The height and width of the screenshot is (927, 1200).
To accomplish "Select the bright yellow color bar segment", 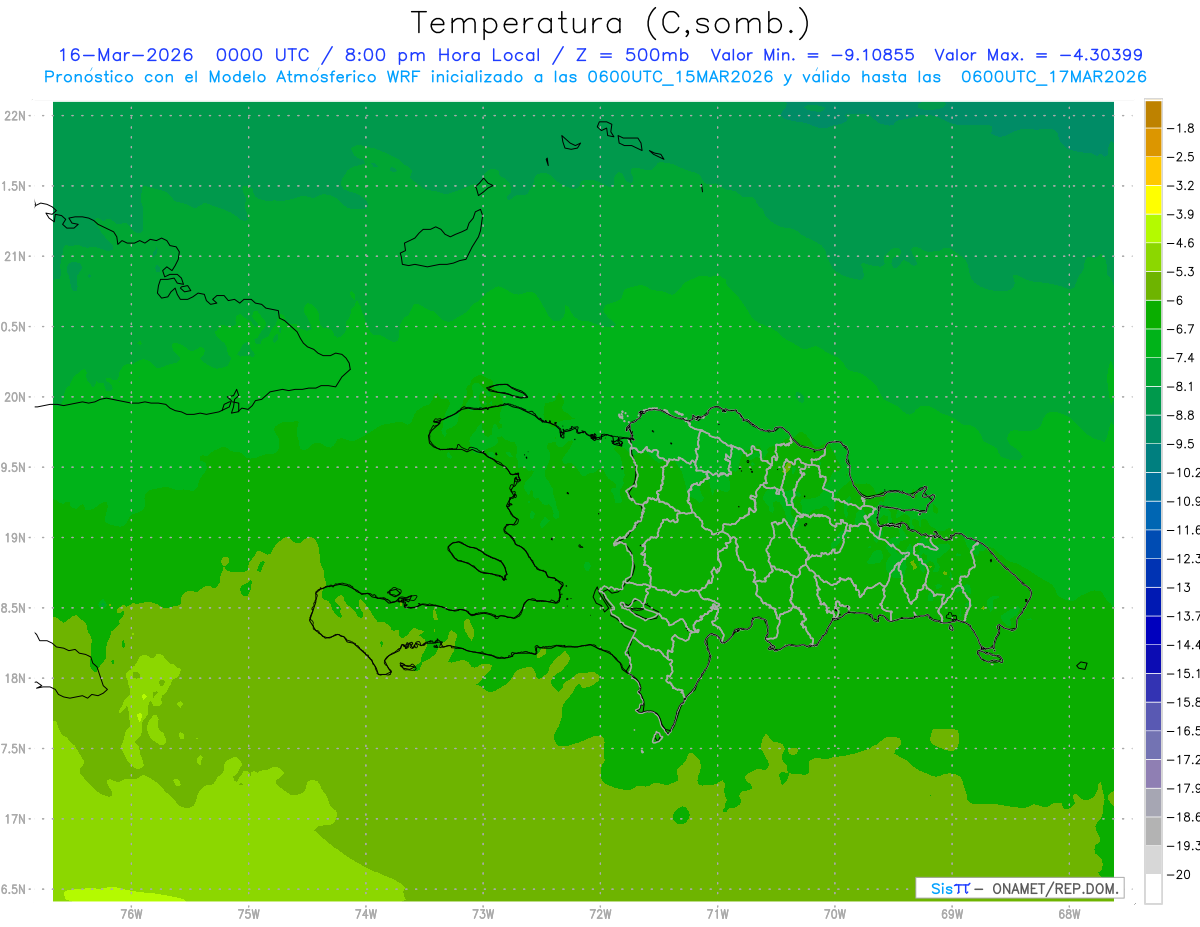I will click(x=1153, y=200).
